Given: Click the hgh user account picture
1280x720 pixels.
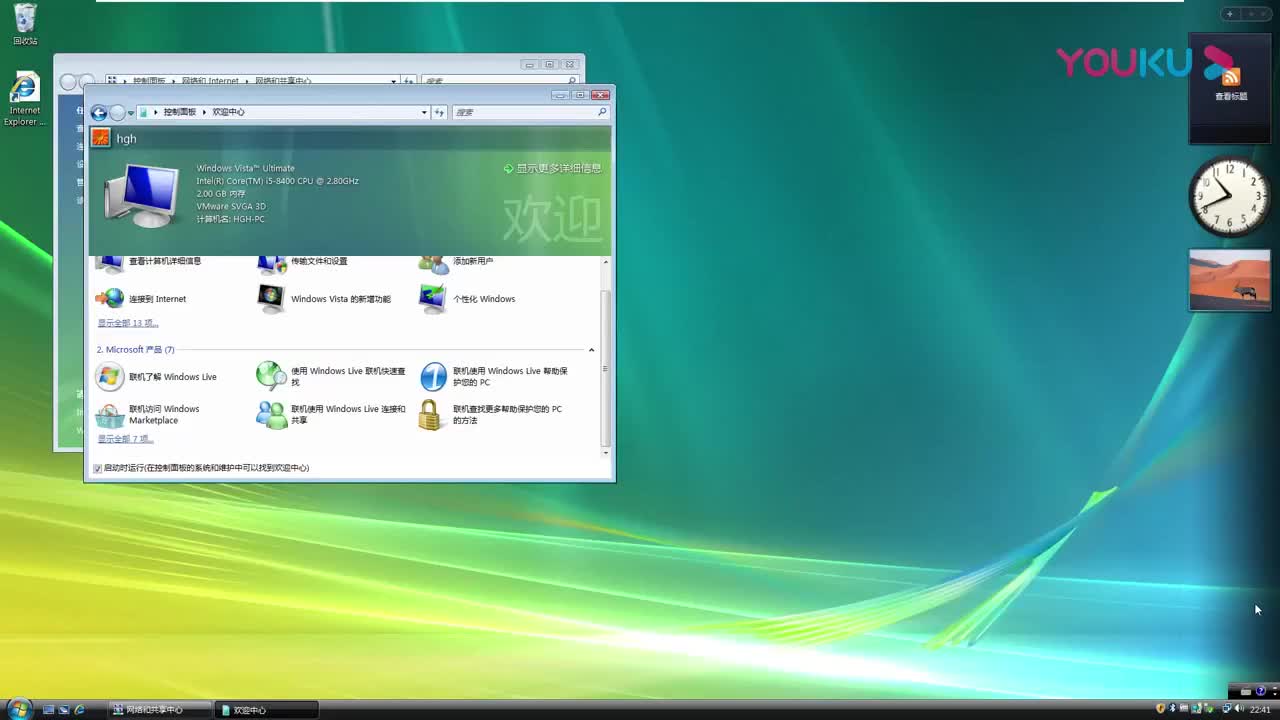Looking at the screenshot, I should pyautogui.click(x=100, y=138).
